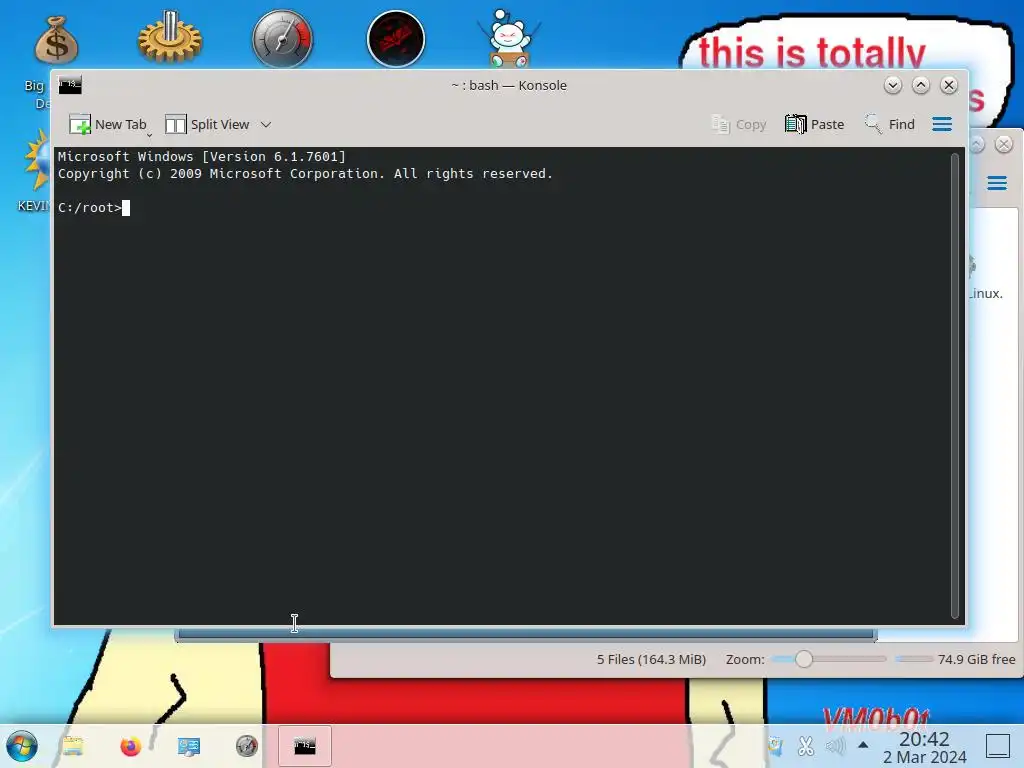
Task: Click the 'Zoom:' label in the status bar
Action: [745, 660]
